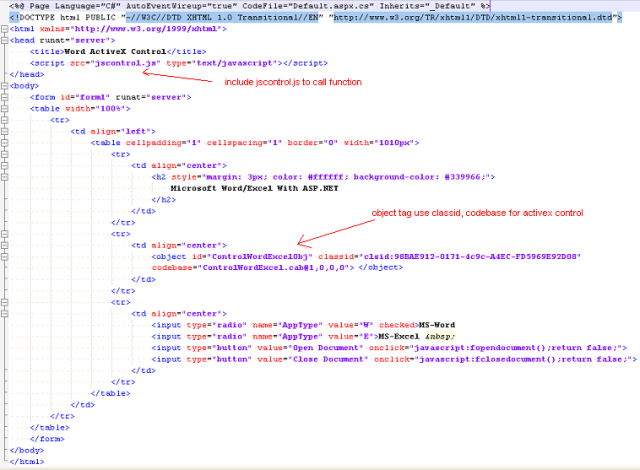Click the classid value "clsid:98BAE912..."
The image size is (640, 470).
[470, 257]
